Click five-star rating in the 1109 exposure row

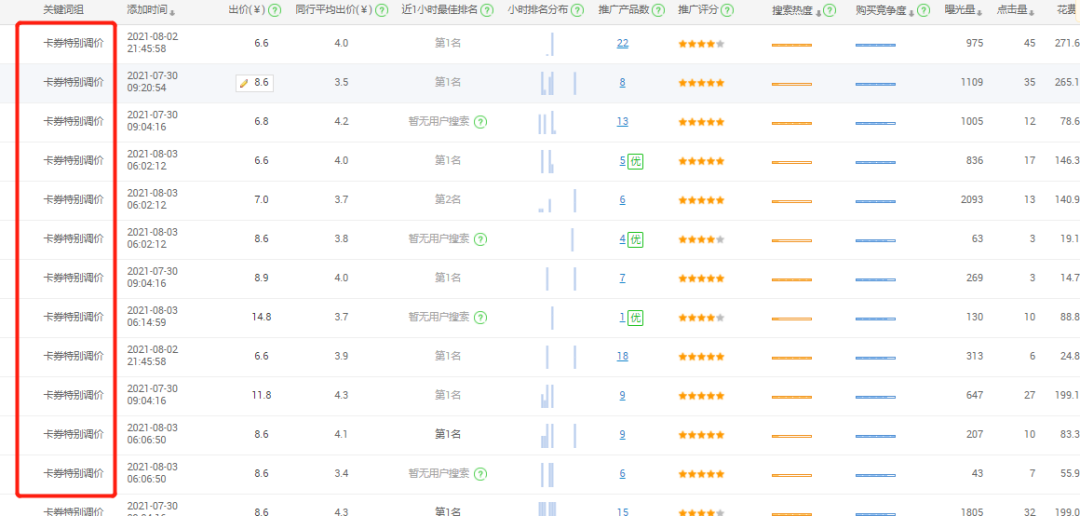pos(701,83)
